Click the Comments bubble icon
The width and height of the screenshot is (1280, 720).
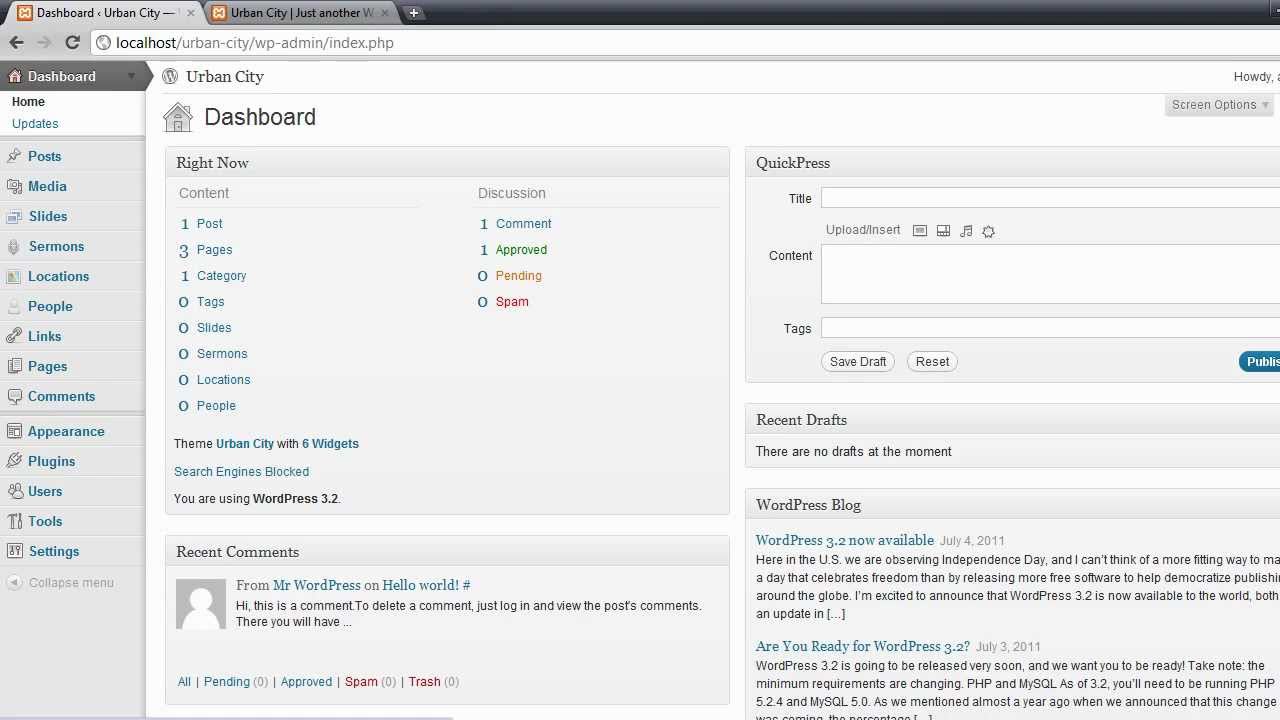coord(13,396)
